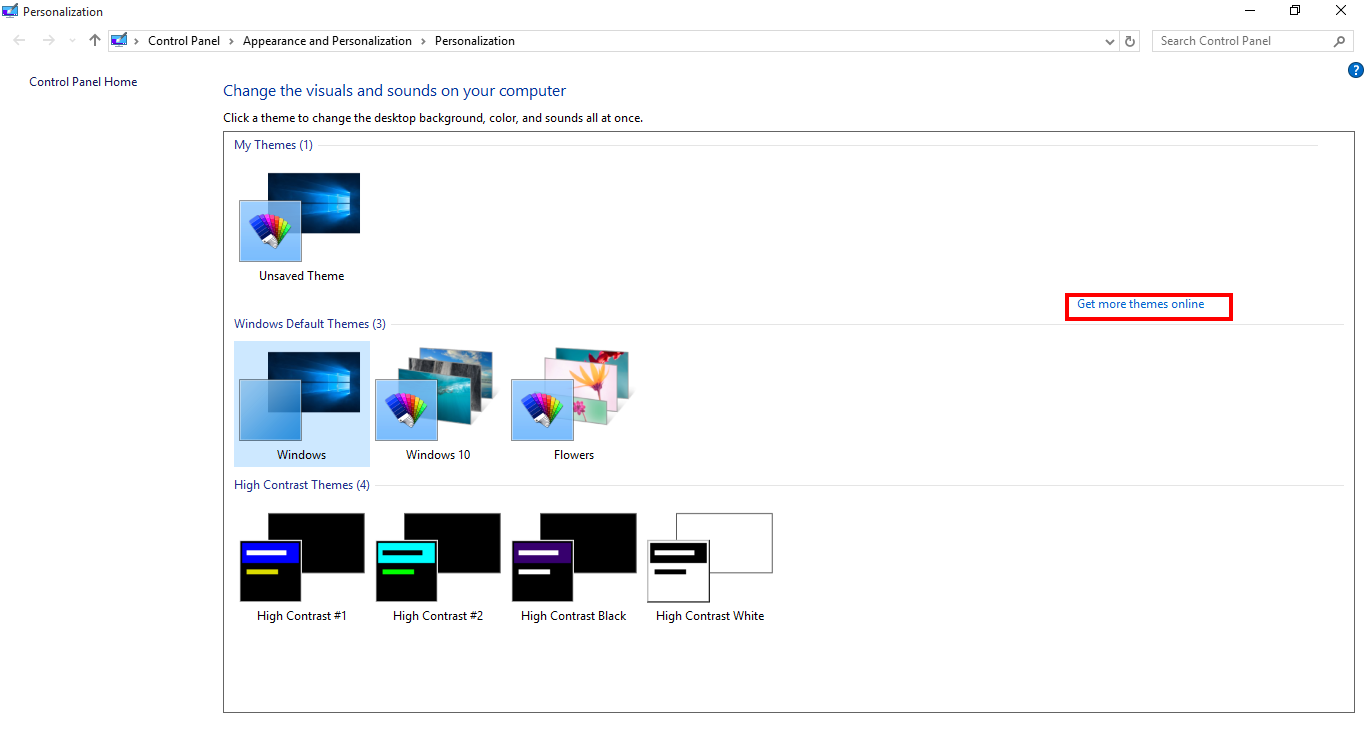1366x738 pixels.
Task: Go up one level with Up arrow
Action: (95, 41)
